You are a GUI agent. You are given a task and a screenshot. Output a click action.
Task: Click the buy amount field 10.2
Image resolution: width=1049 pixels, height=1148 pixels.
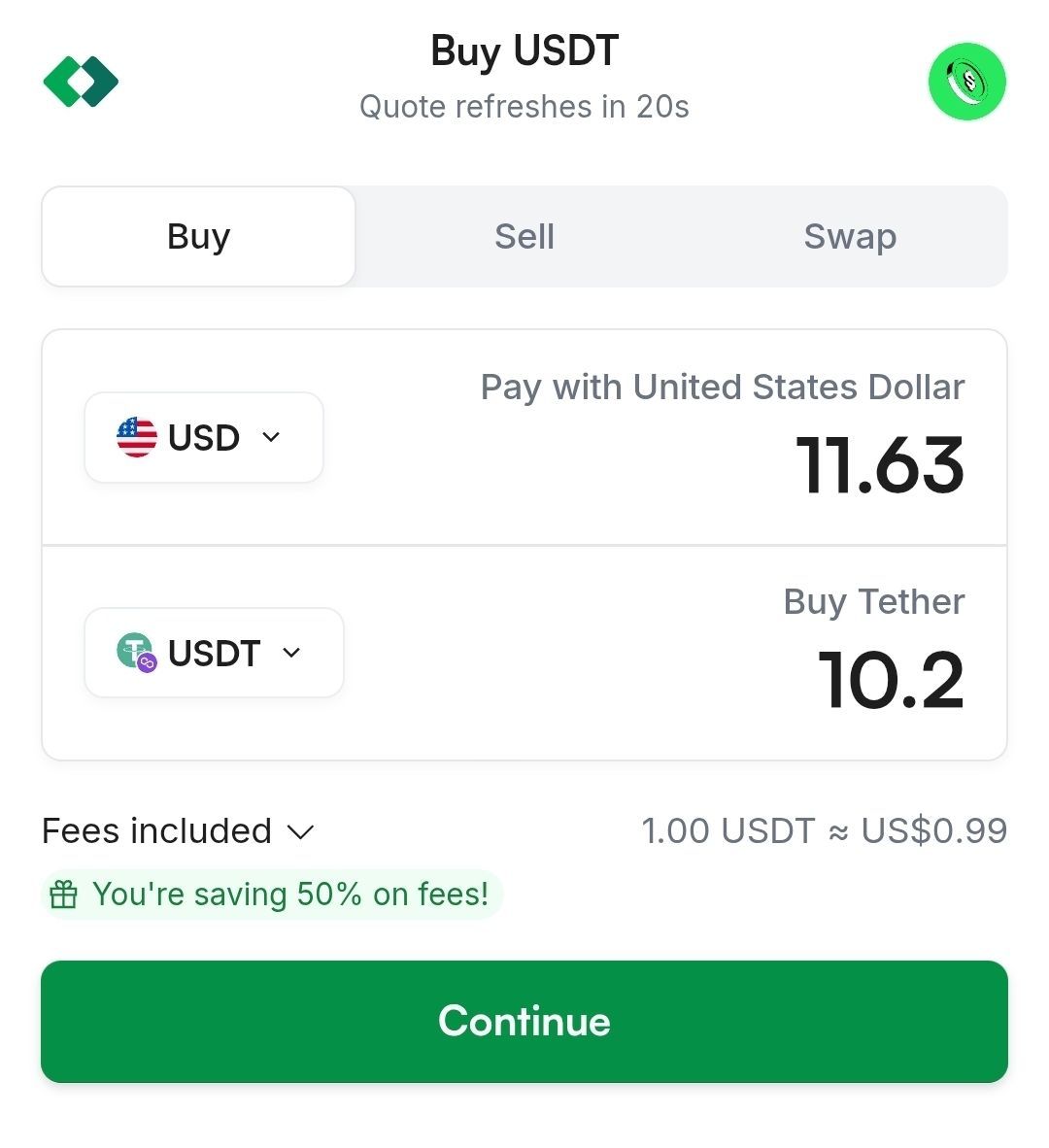pyautogui.click(x=890, y=681)
